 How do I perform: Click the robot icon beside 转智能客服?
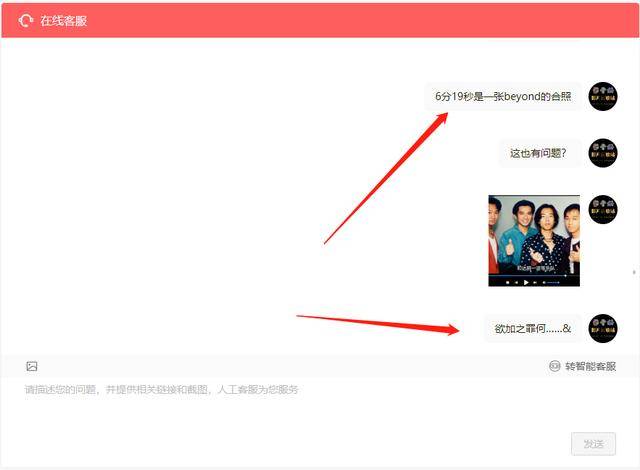click(554, 366)
